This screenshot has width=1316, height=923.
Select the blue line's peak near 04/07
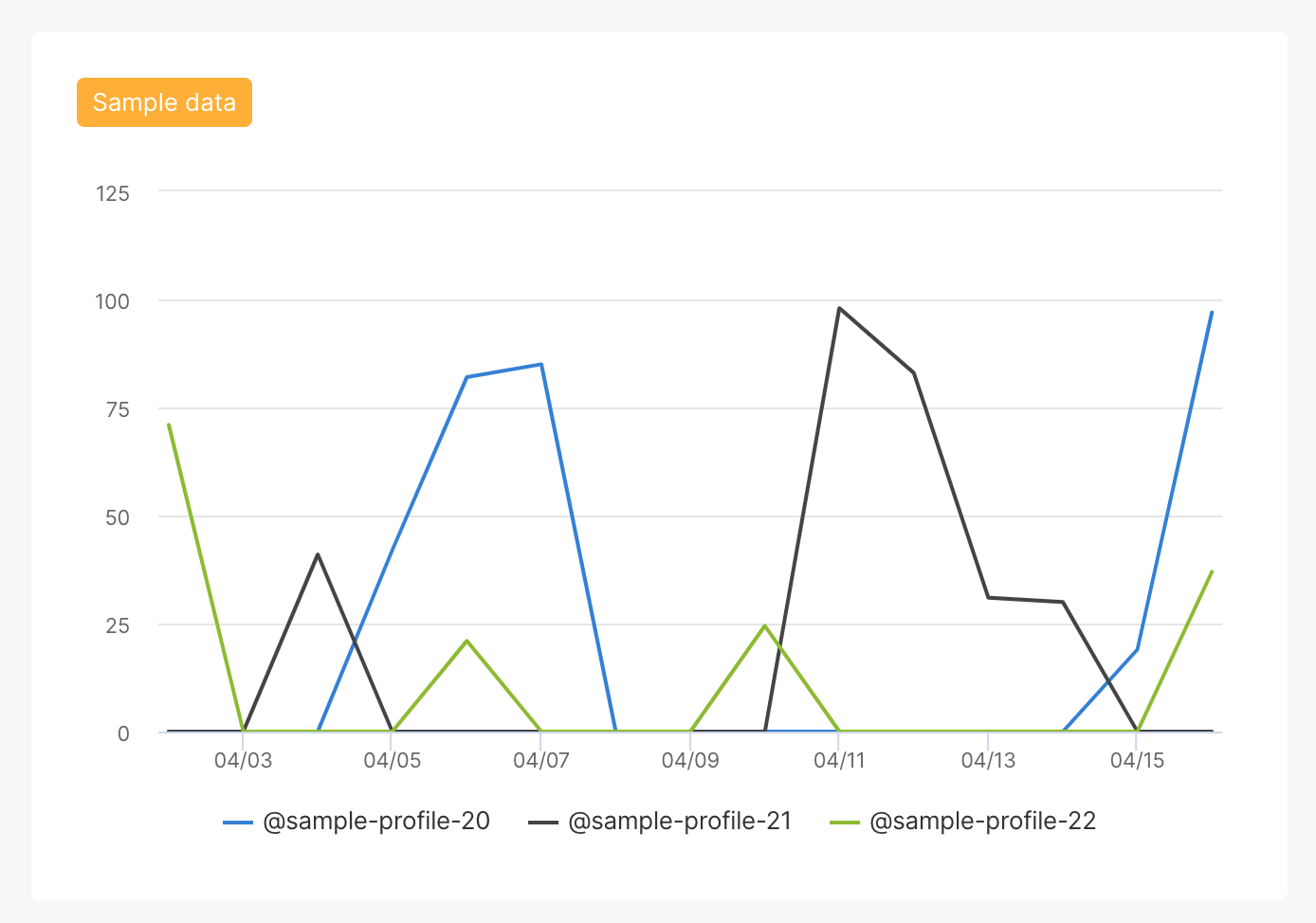(540, 363)
